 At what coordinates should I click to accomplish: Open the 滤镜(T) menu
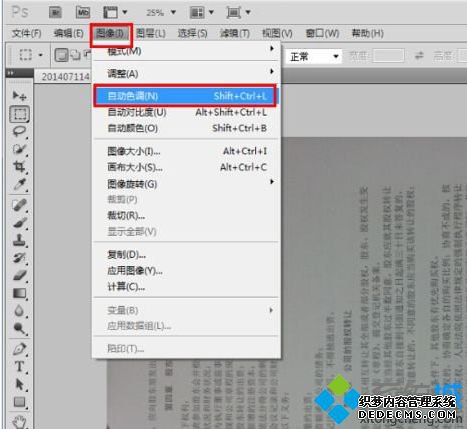[235, 33]
